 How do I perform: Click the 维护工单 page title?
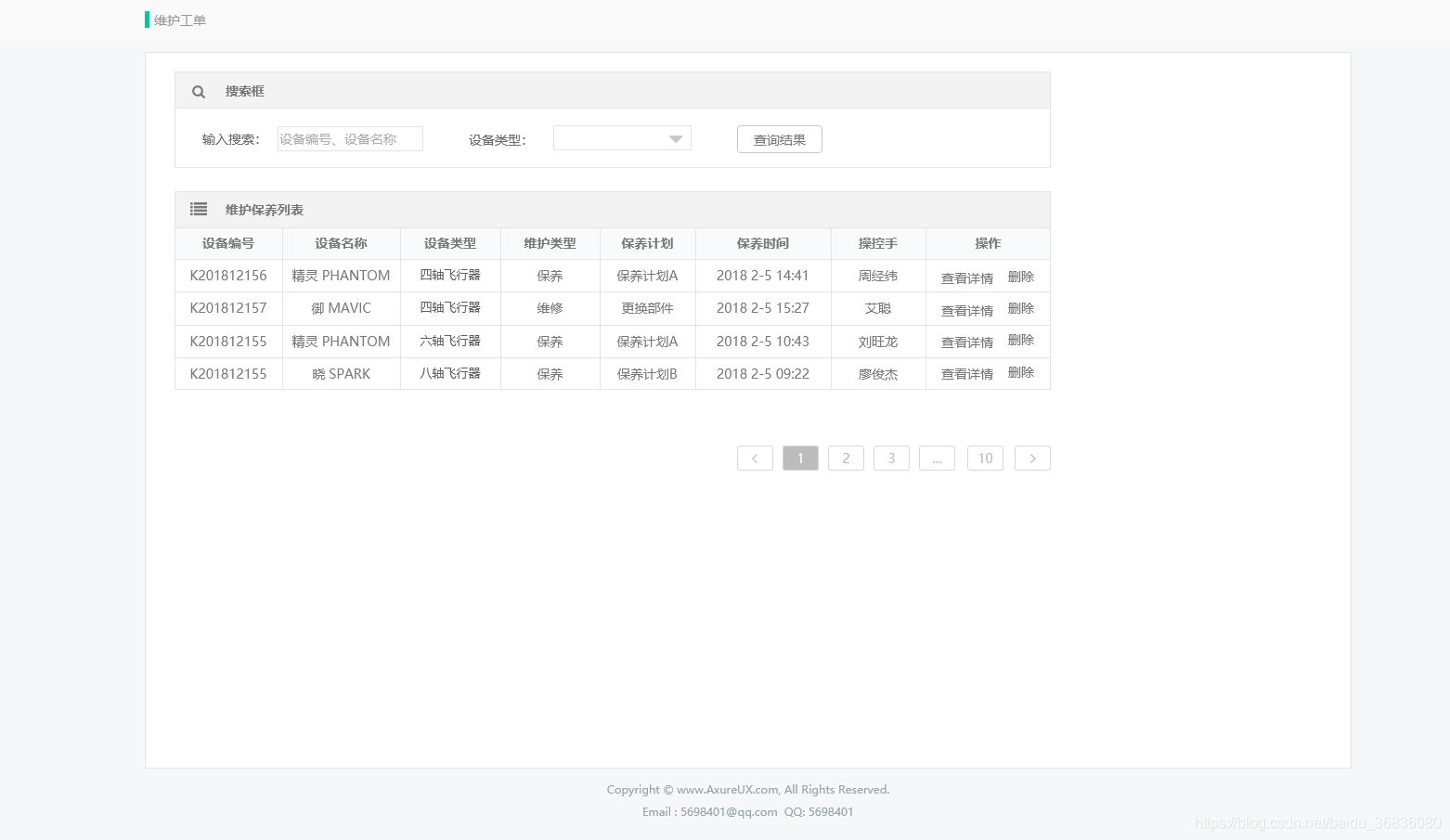tap(180, 20)
